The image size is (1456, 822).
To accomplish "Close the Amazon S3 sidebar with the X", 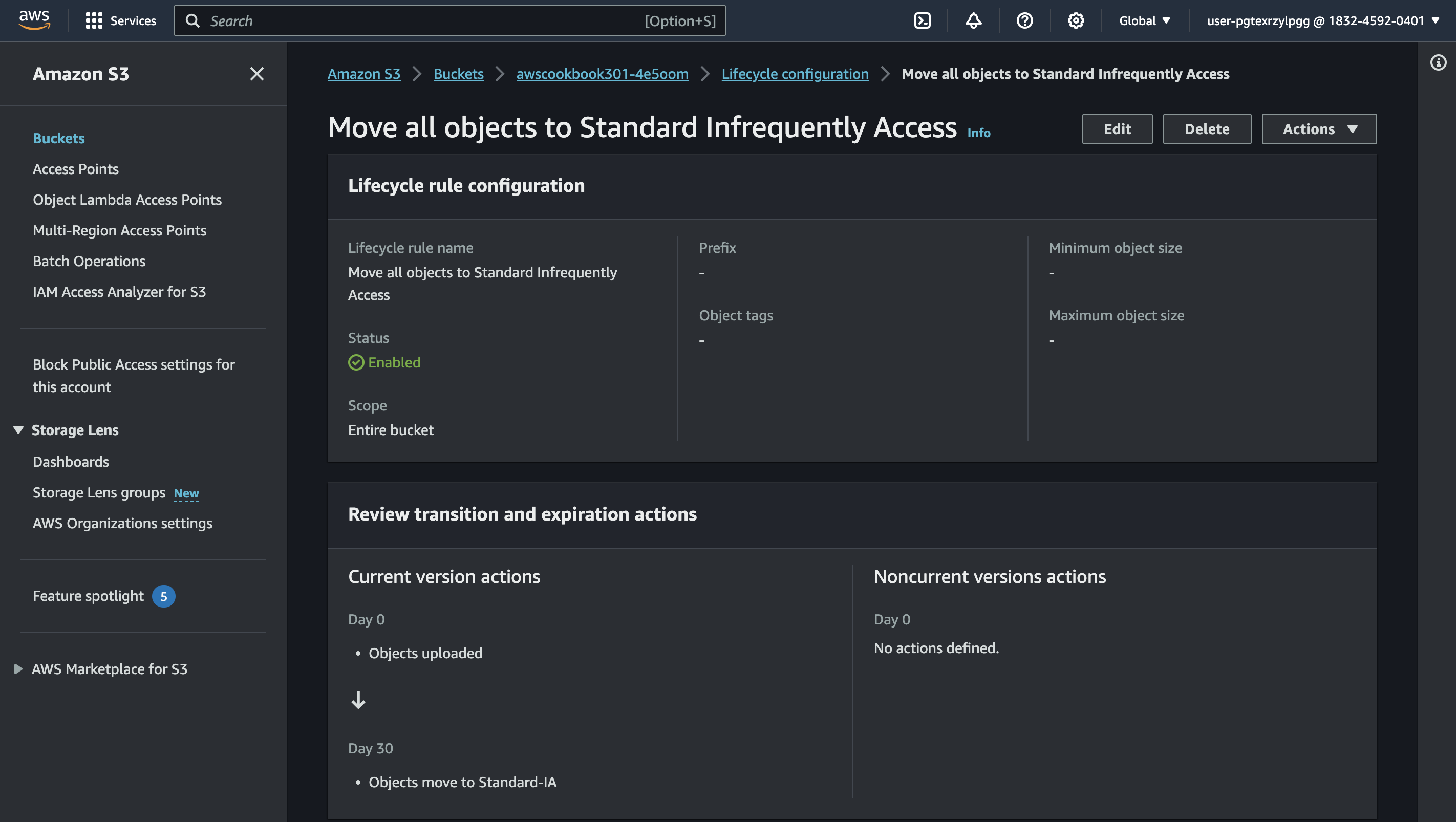I will tap(257, 74).
